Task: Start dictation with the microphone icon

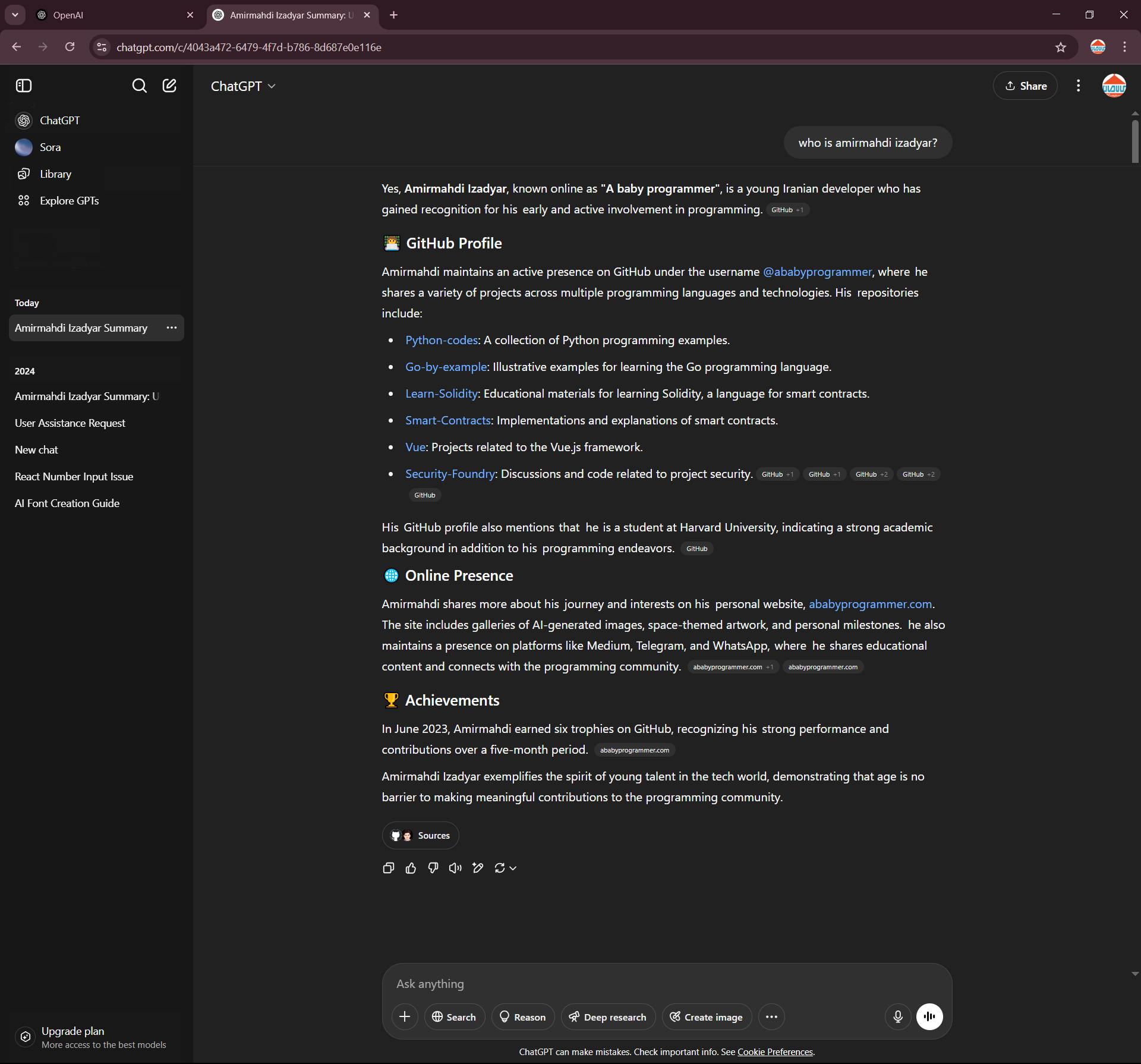Action: 898,1016
